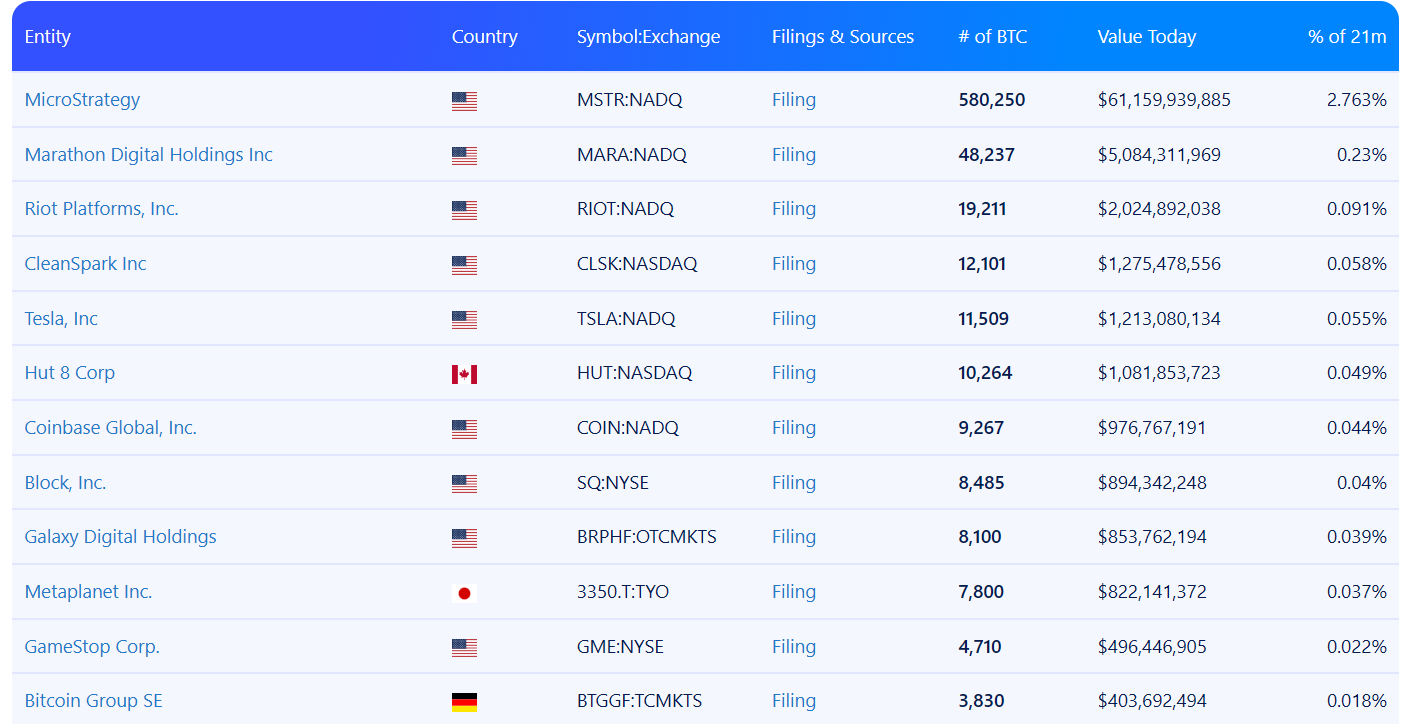The height and width of the screenshot is (724, 1408).
Task: Select the 19,211 BTC value
Action: point(983,209)
